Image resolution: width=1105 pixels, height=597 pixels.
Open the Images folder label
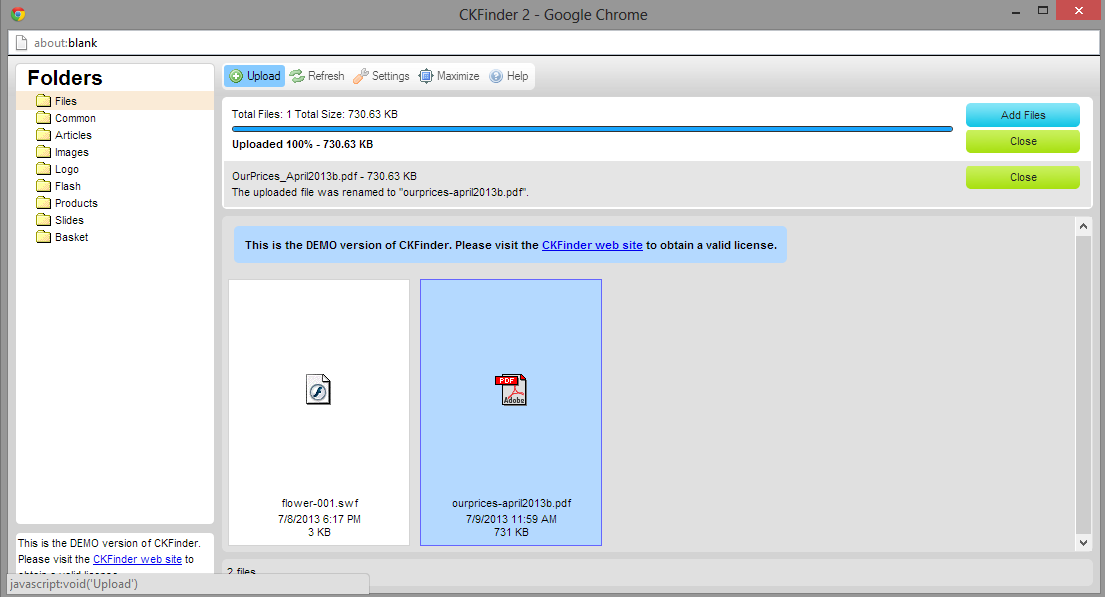pyautogui.click(x=72, y=152)
